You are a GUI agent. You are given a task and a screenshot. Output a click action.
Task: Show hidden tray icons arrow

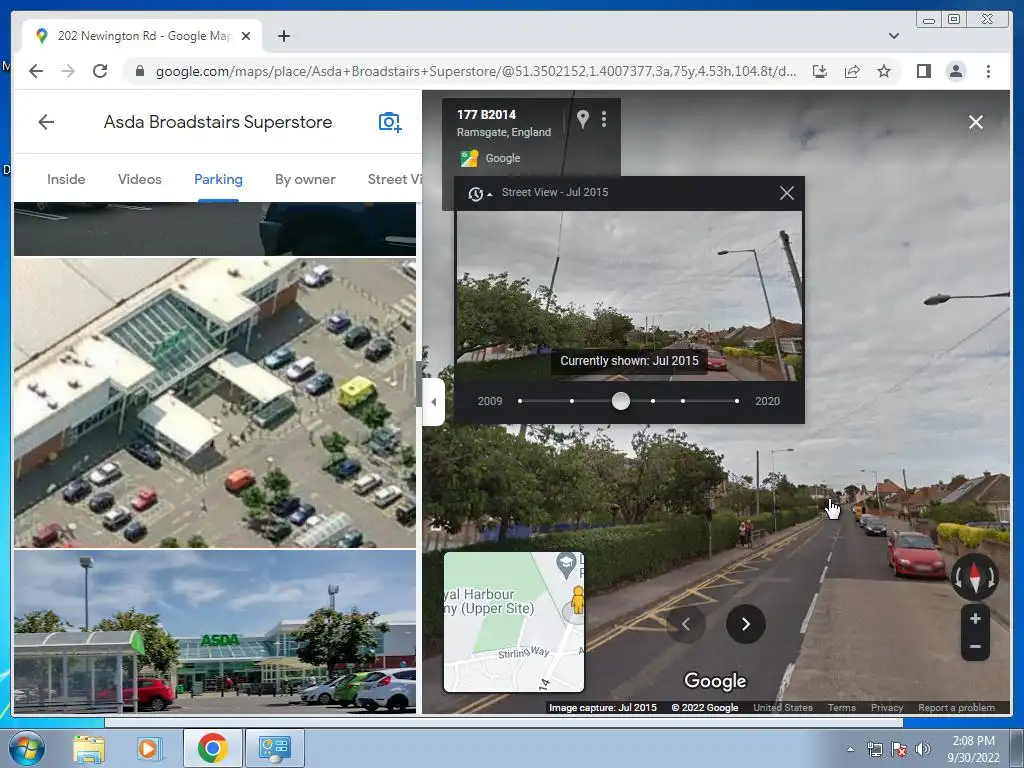pos(850,749)
